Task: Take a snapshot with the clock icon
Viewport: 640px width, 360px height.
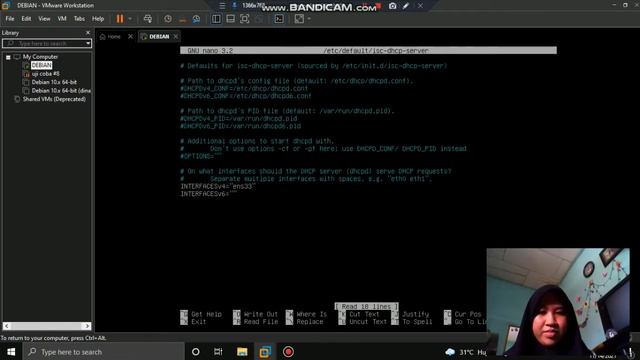Action: tap(168, 19)
